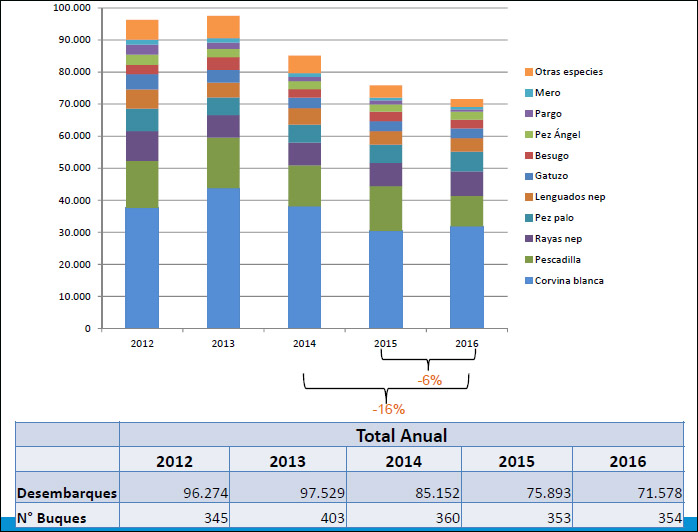Image resolution: width=698 pixels, height=532 pixels.
Task: Click the Otras especies legend color swatch
Action: (527, 72)
